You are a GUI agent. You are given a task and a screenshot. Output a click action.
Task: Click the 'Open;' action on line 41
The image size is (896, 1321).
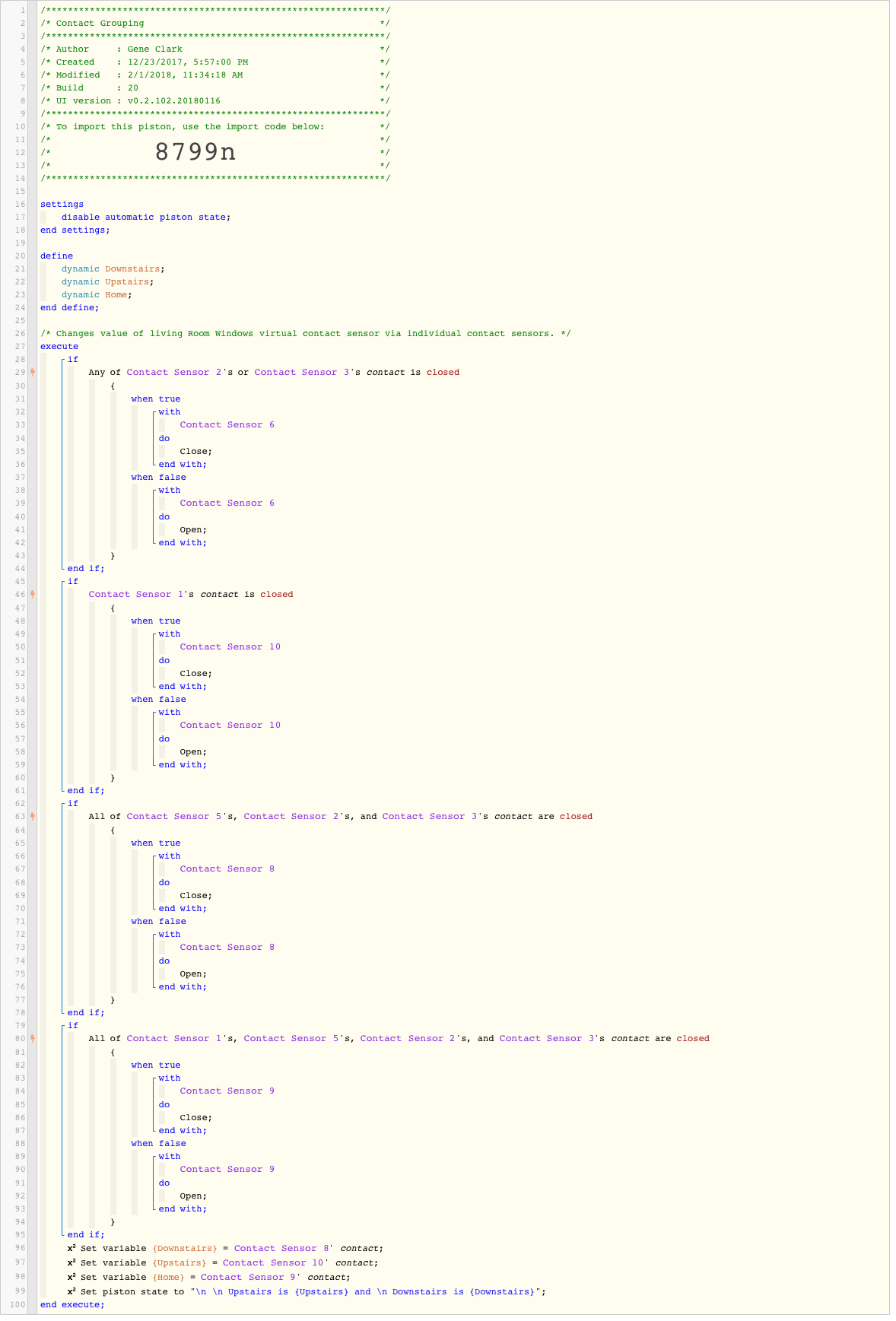coord(193,530)
